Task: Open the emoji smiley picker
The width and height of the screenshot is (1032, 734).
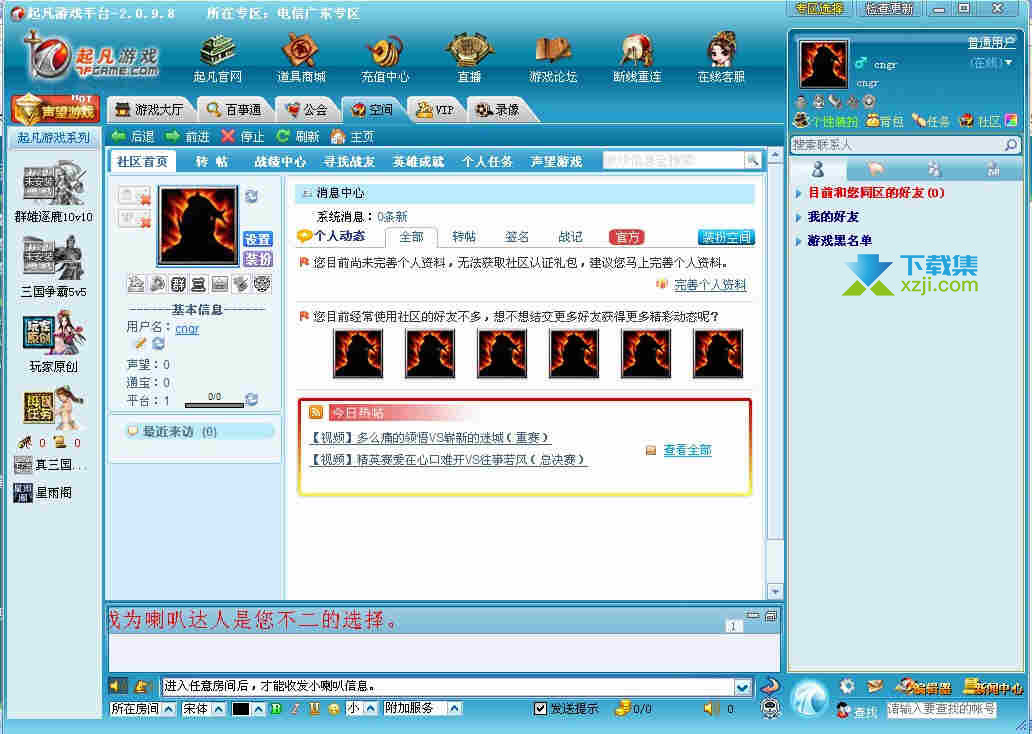Action: (x=334, y=709)
